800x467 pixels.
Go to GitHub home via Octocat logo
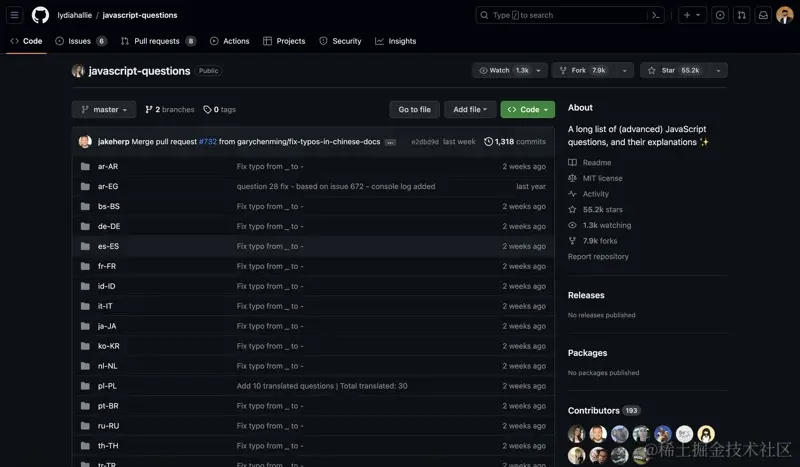(x=40, y=15)
